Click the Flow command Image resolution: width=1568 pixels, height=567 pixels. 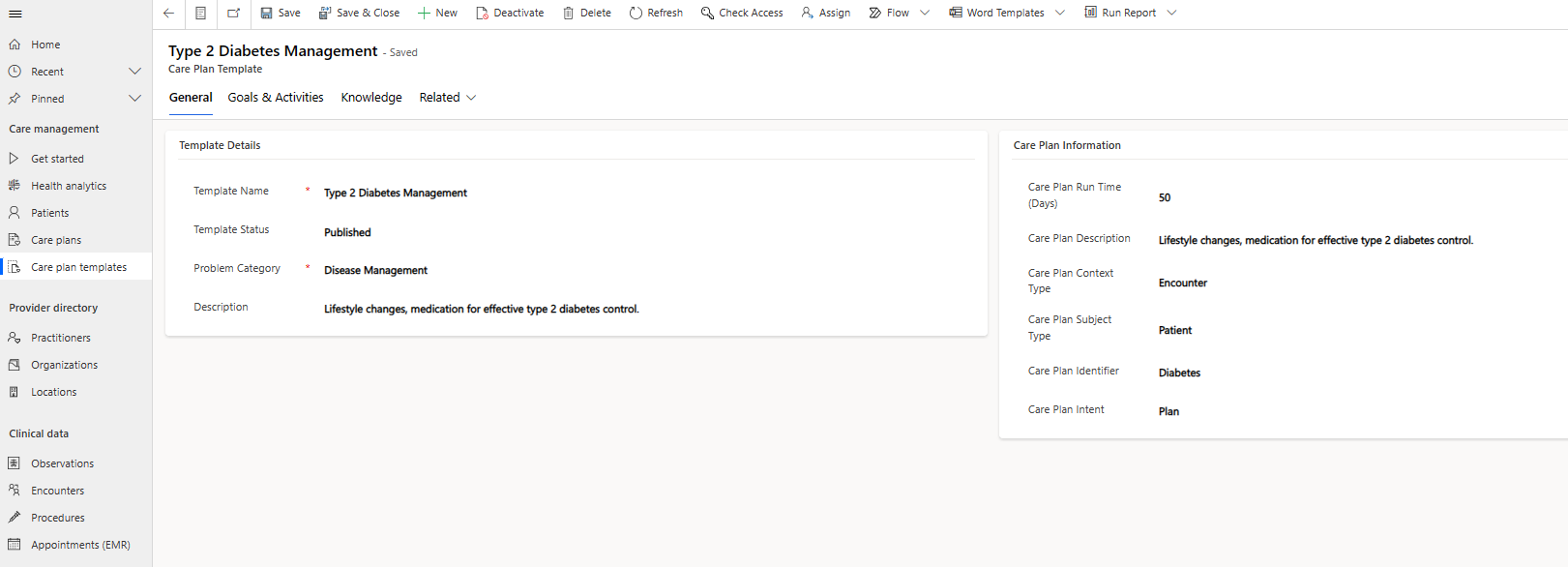[889, 13]
